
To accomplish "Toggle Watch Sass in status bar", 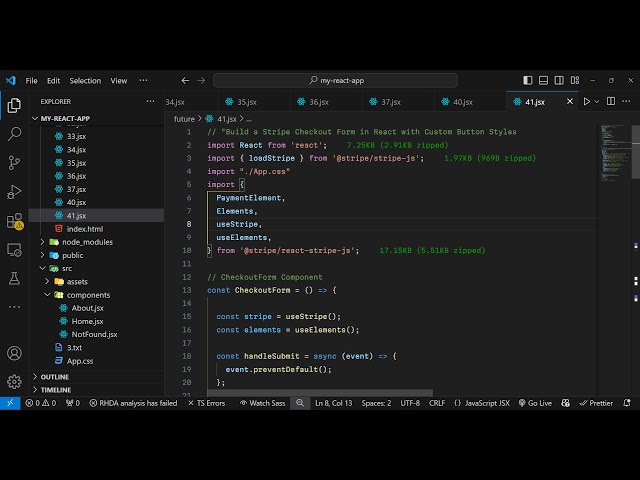I will coord(262,403).
